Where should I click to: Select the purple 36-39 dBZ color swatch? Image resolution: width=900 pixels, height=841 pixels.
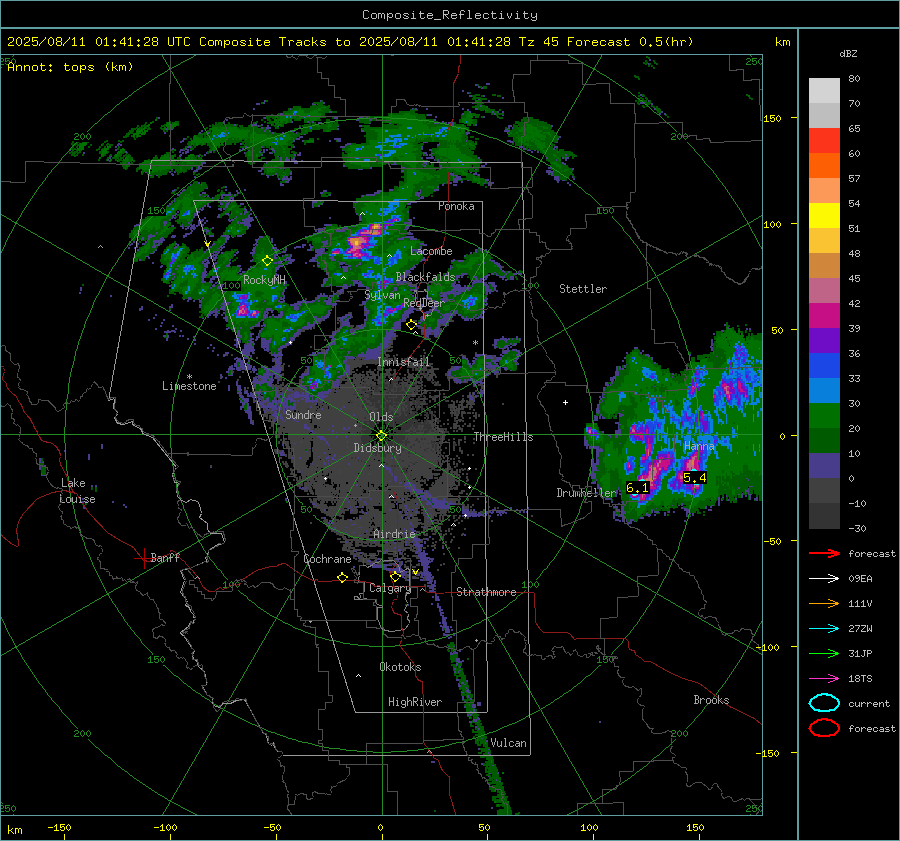[824, 340]
